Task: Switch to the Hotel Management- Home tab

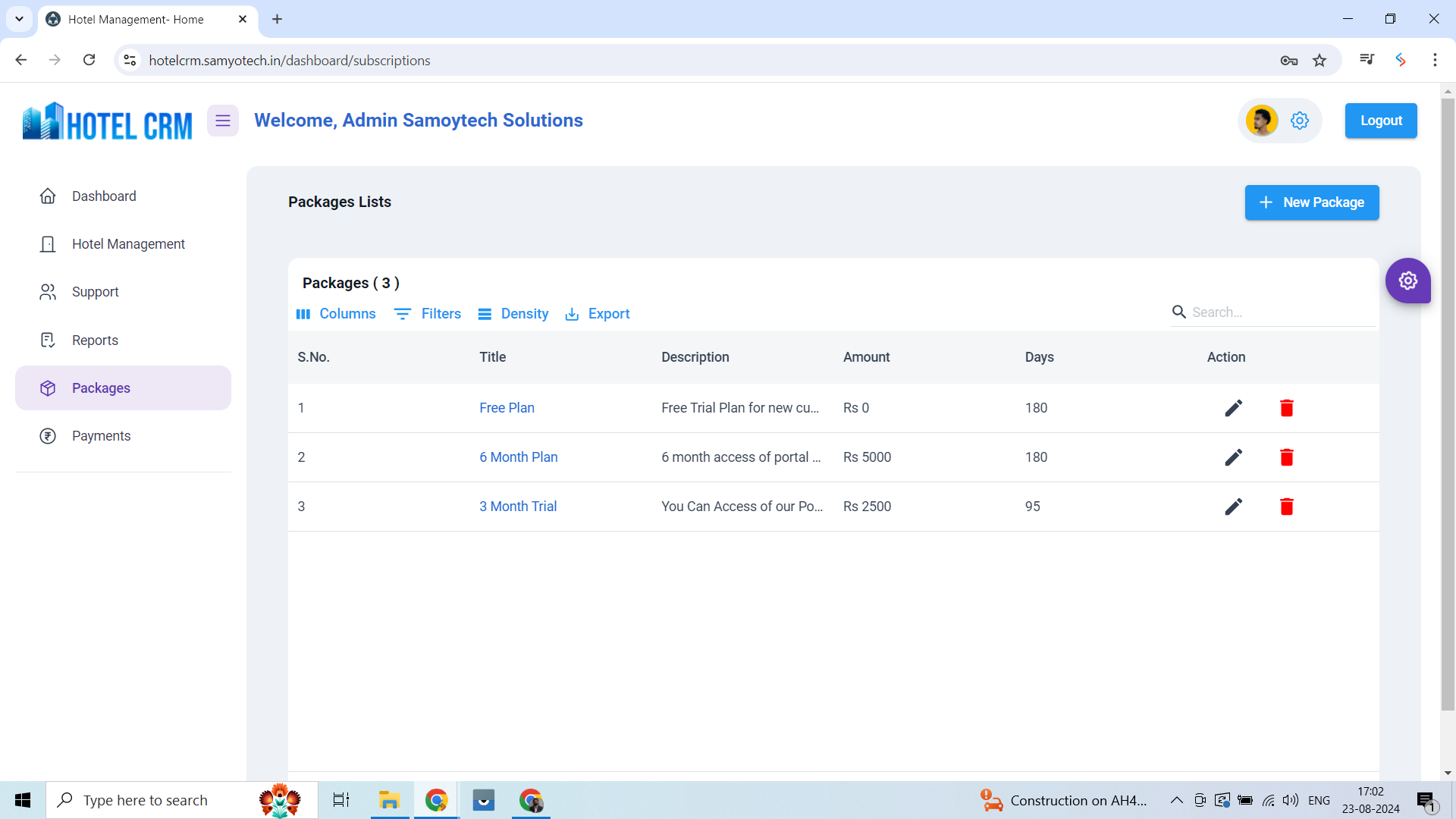Action: pos(136,19)
